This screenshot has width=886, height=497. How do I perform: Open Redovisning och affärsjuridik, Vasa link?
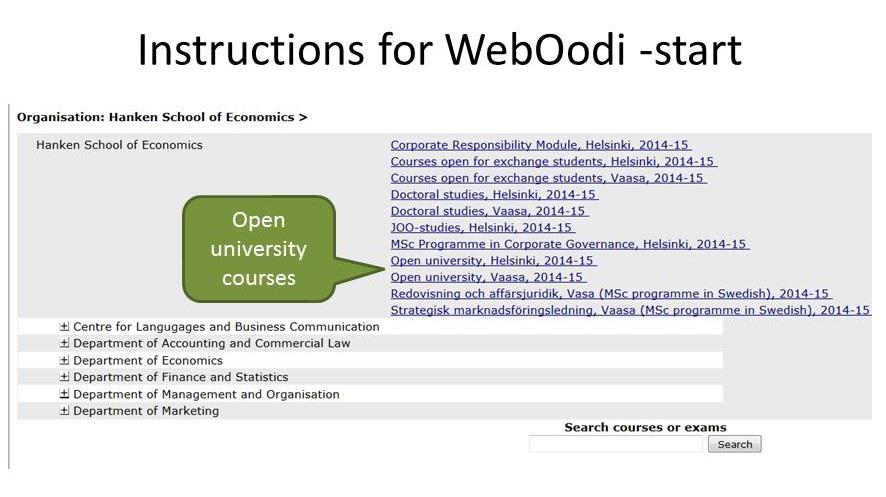point(610,294)
